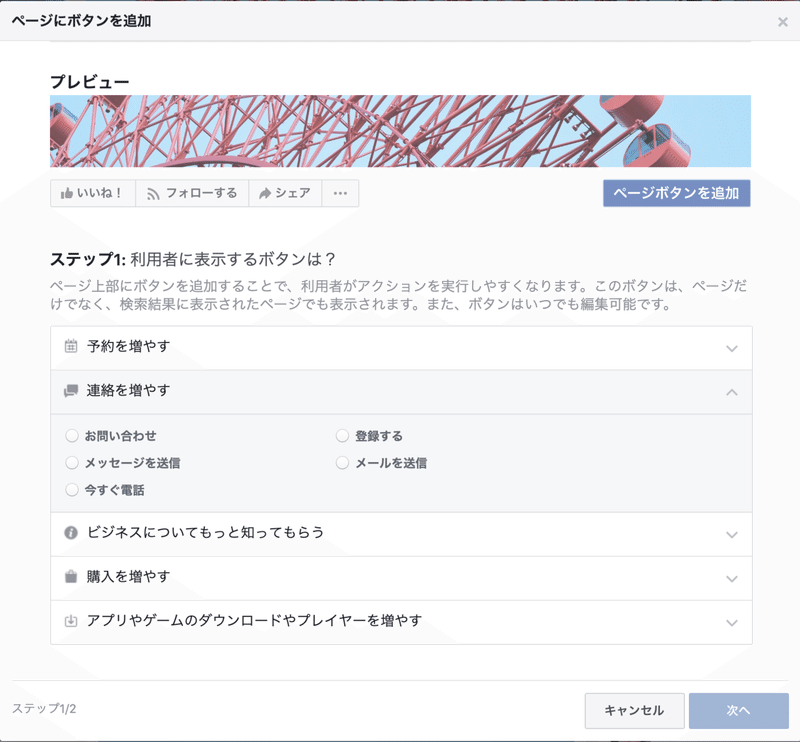The width and height of the screenshot is (800, 742).
Task: Click the キャンセル button
Action: pos(634,711)
